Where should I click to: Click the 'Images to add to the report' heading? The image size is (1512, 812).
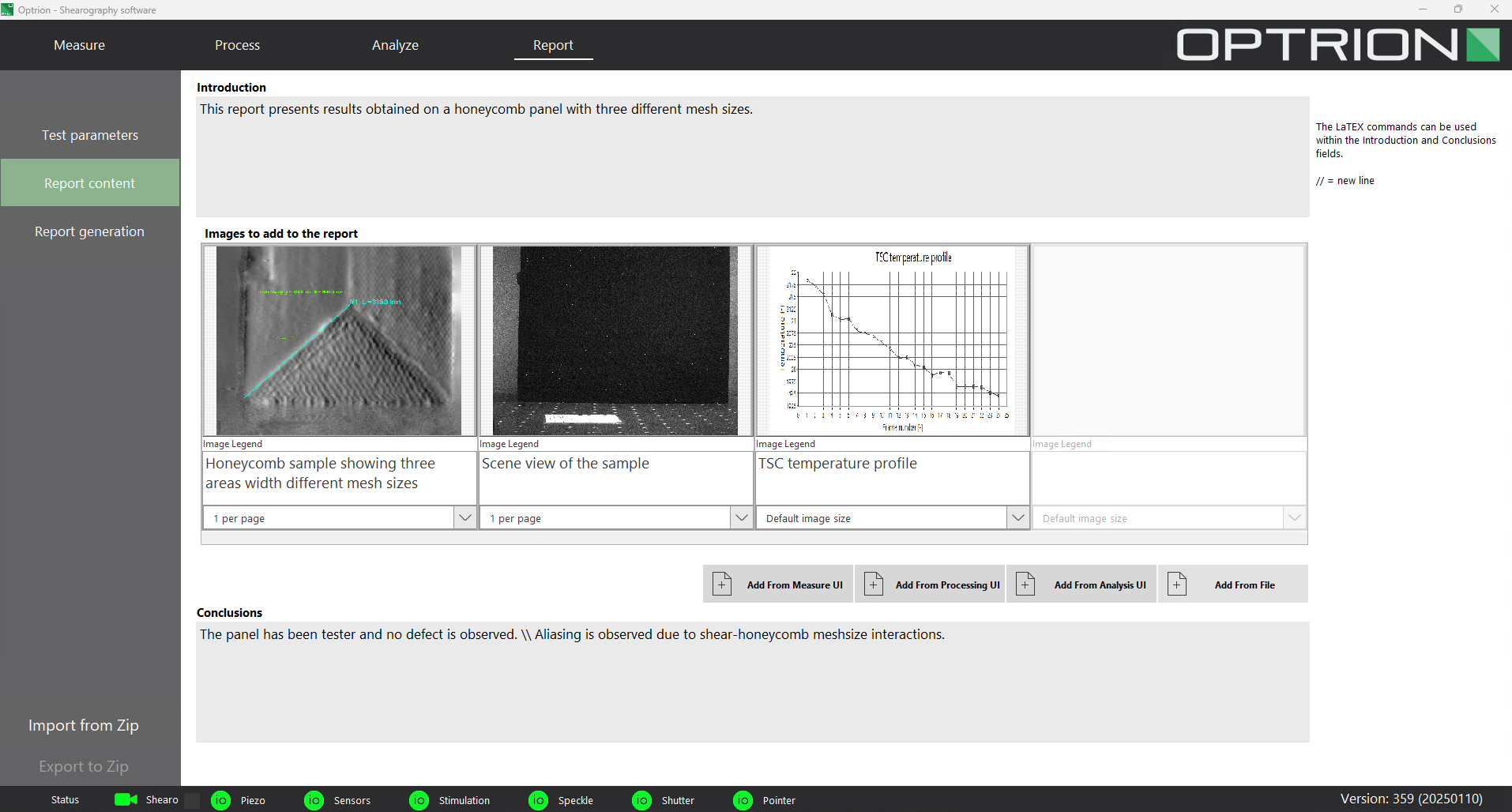tap(281, 234)
